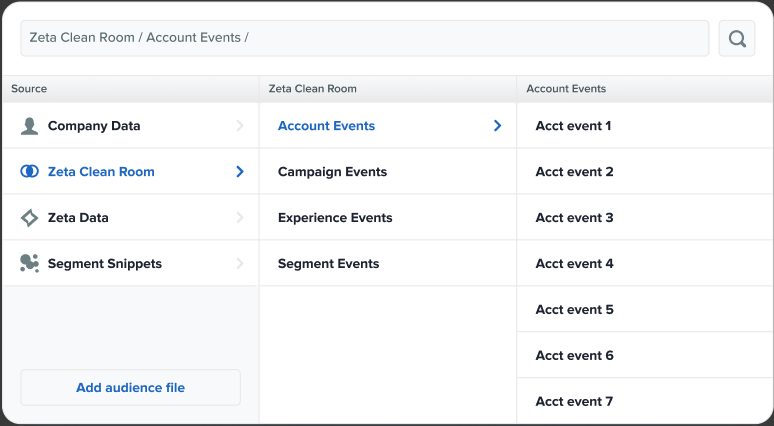This screenshot has height=426, width=774.
Task: Click the Company Data person icon
Action: [x=29, y=126]
